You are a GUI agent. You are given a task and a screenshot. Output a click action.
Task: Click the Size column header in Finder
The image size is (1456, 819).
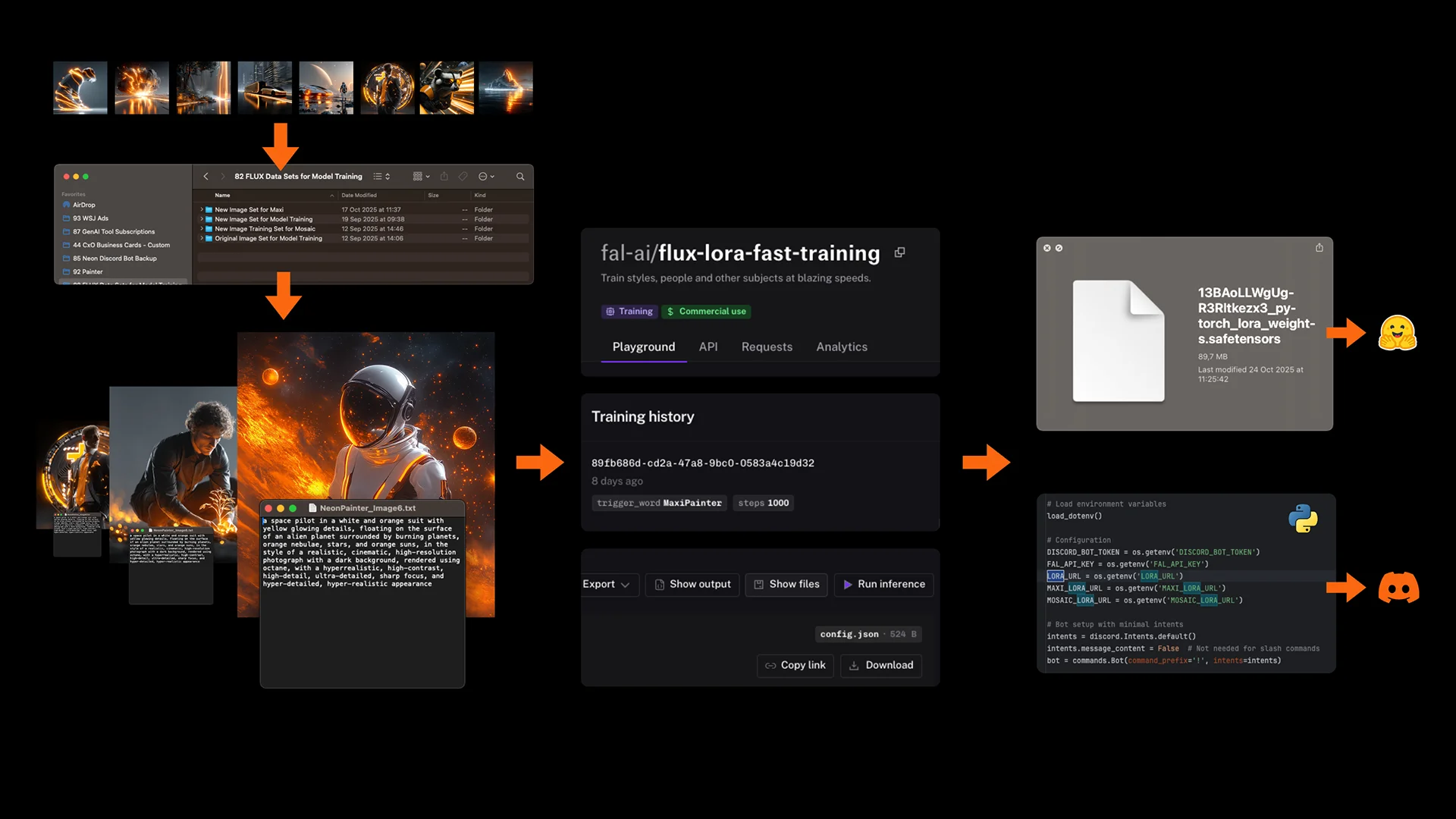point(433,195)
